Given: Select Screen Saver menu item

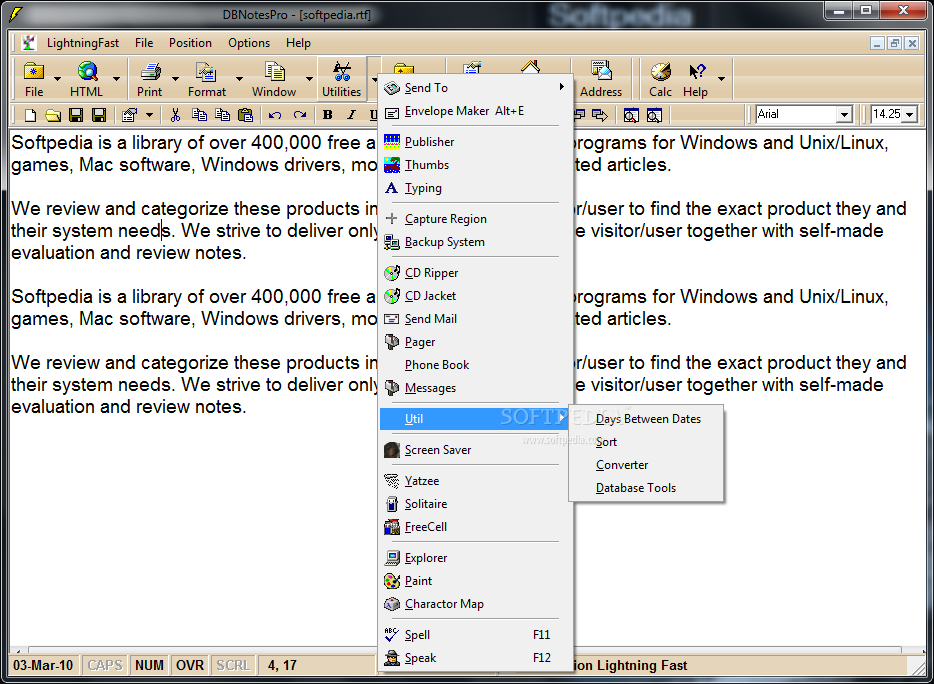Looking at the screenshot, I should [476, 450].
